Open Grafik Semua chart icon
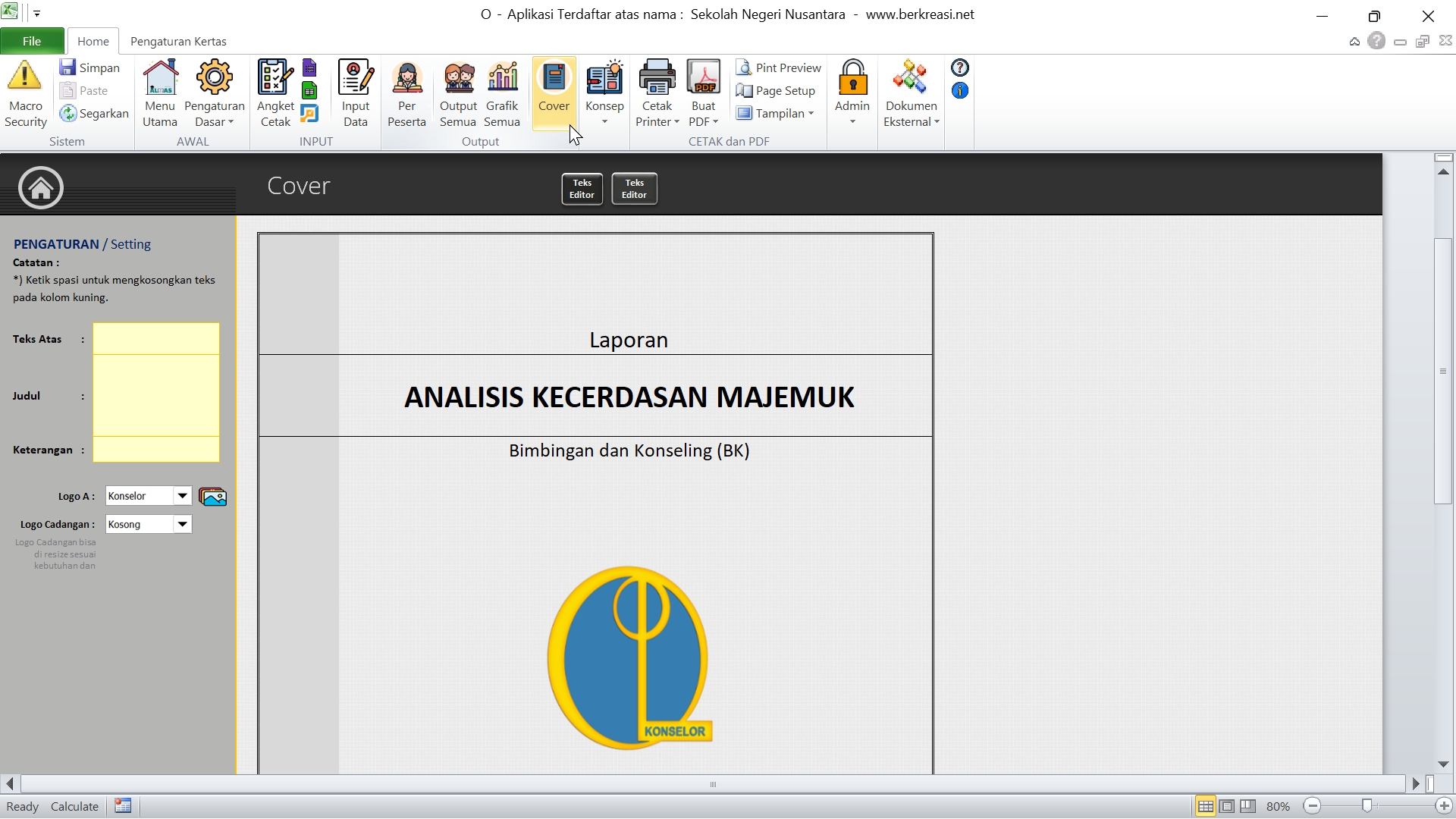The height and width of the screenshot is (819, 1456). pos(502,77)
